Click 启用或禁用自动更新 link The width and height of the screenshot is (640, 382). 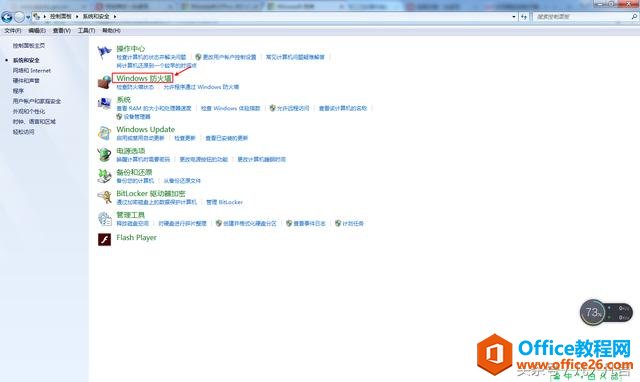pos(140,138)
